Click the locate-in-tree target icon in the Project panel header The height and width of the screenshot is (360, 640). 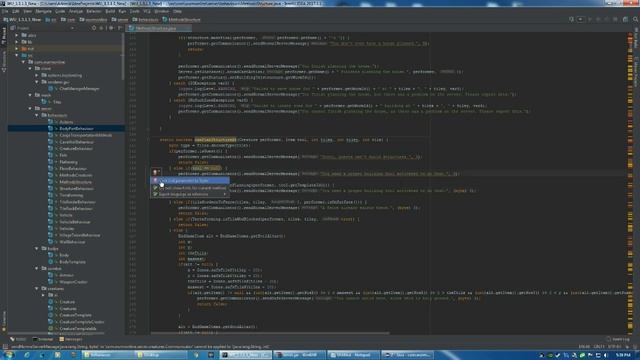coord(94,28)
